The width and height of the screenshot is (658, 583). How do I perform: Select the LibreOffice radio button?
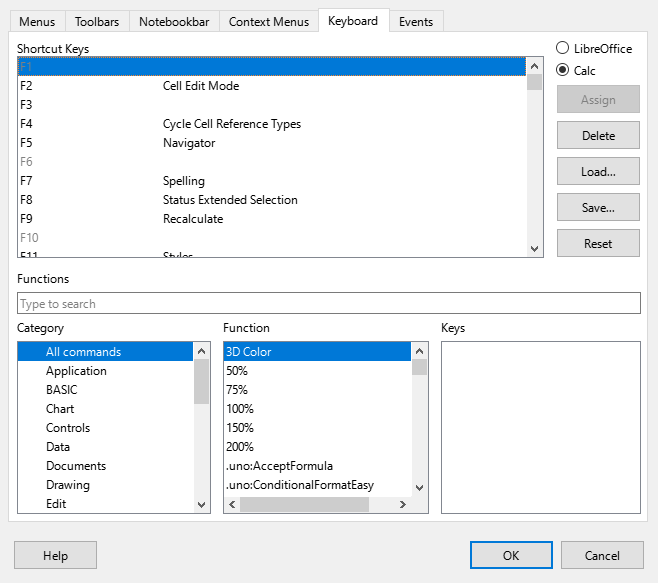594,48
